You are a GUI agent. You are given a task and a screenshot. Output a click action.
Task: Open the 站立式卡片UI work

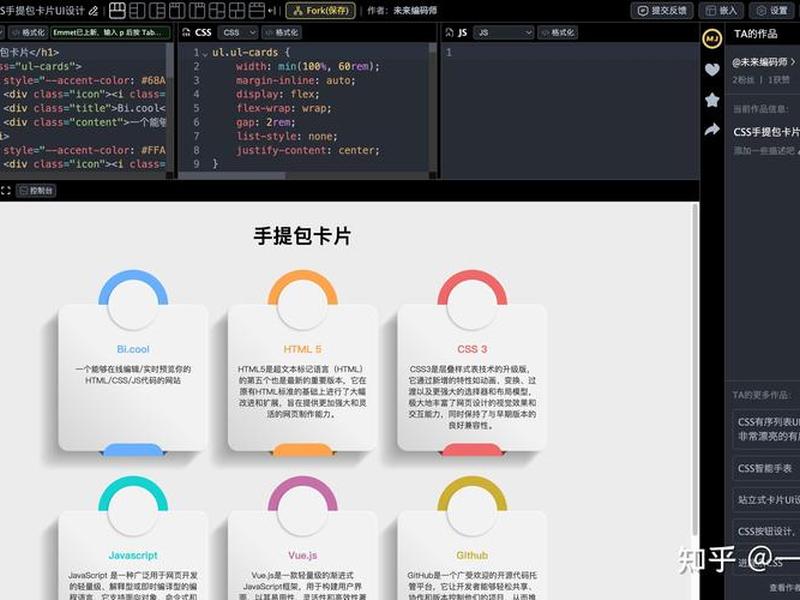[x=767, y=500]
